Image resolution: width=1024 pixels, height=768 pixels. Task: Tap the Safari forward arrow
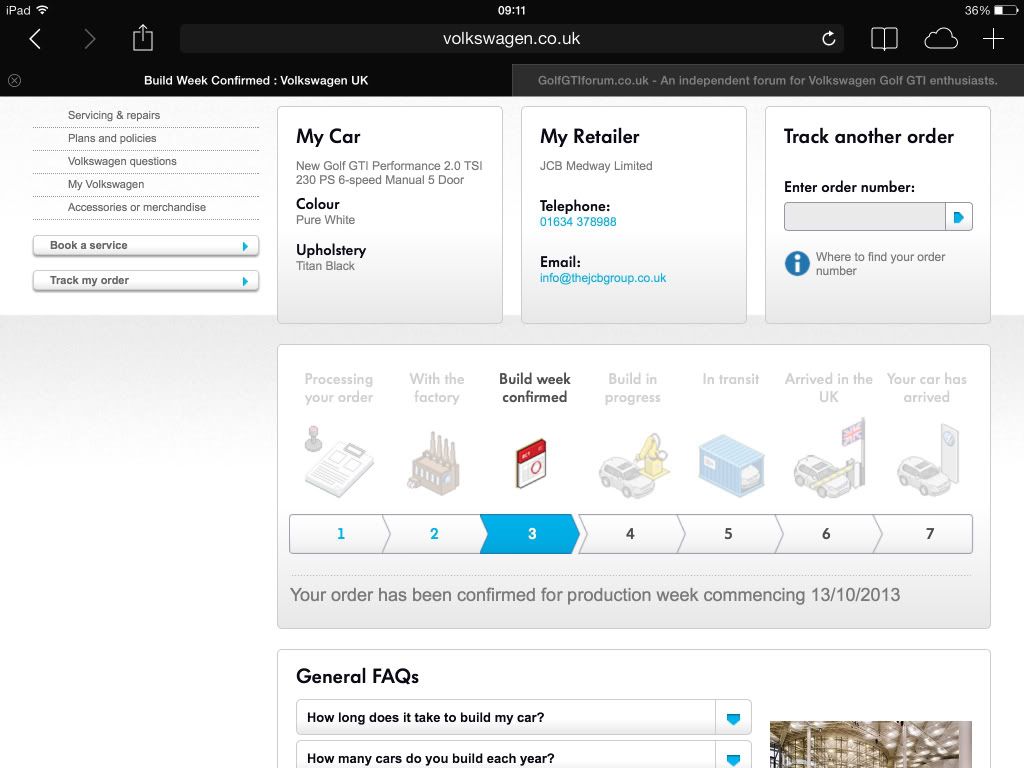click(x=89, y=39)
